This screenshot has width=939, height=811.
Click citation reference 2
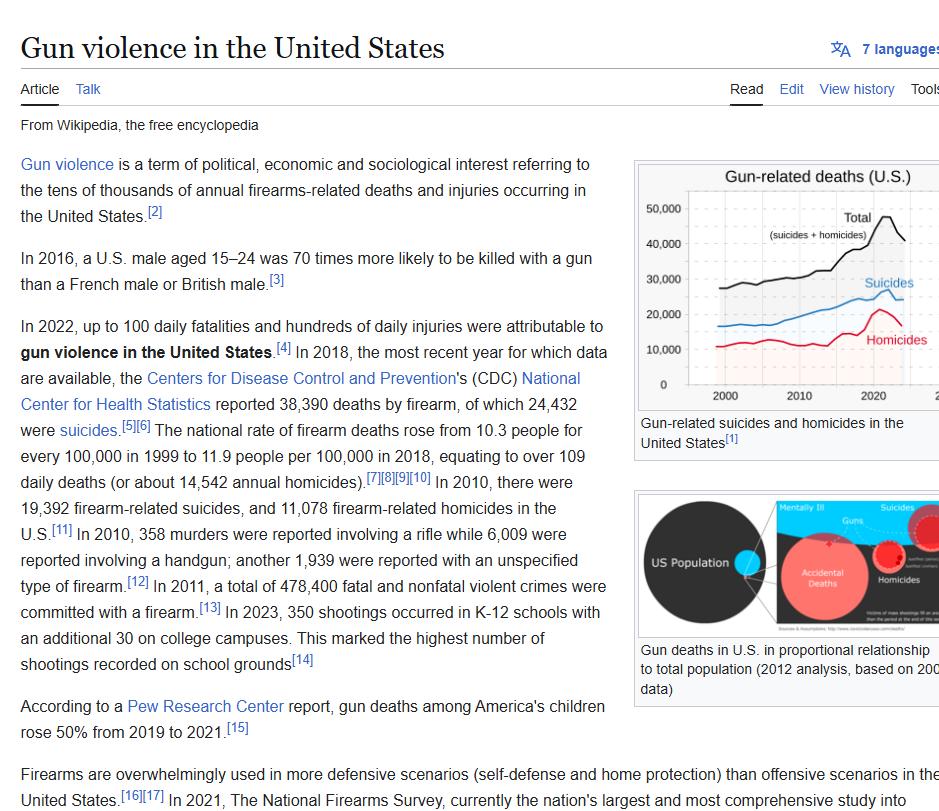[155, 212]
